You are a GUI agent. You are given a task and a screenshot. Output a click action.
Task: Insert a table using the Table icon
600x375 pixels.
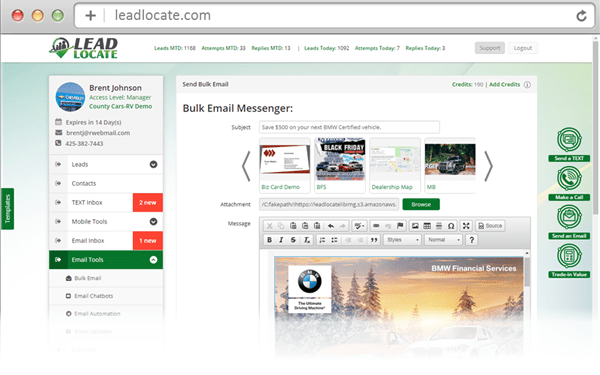[427, 226]
